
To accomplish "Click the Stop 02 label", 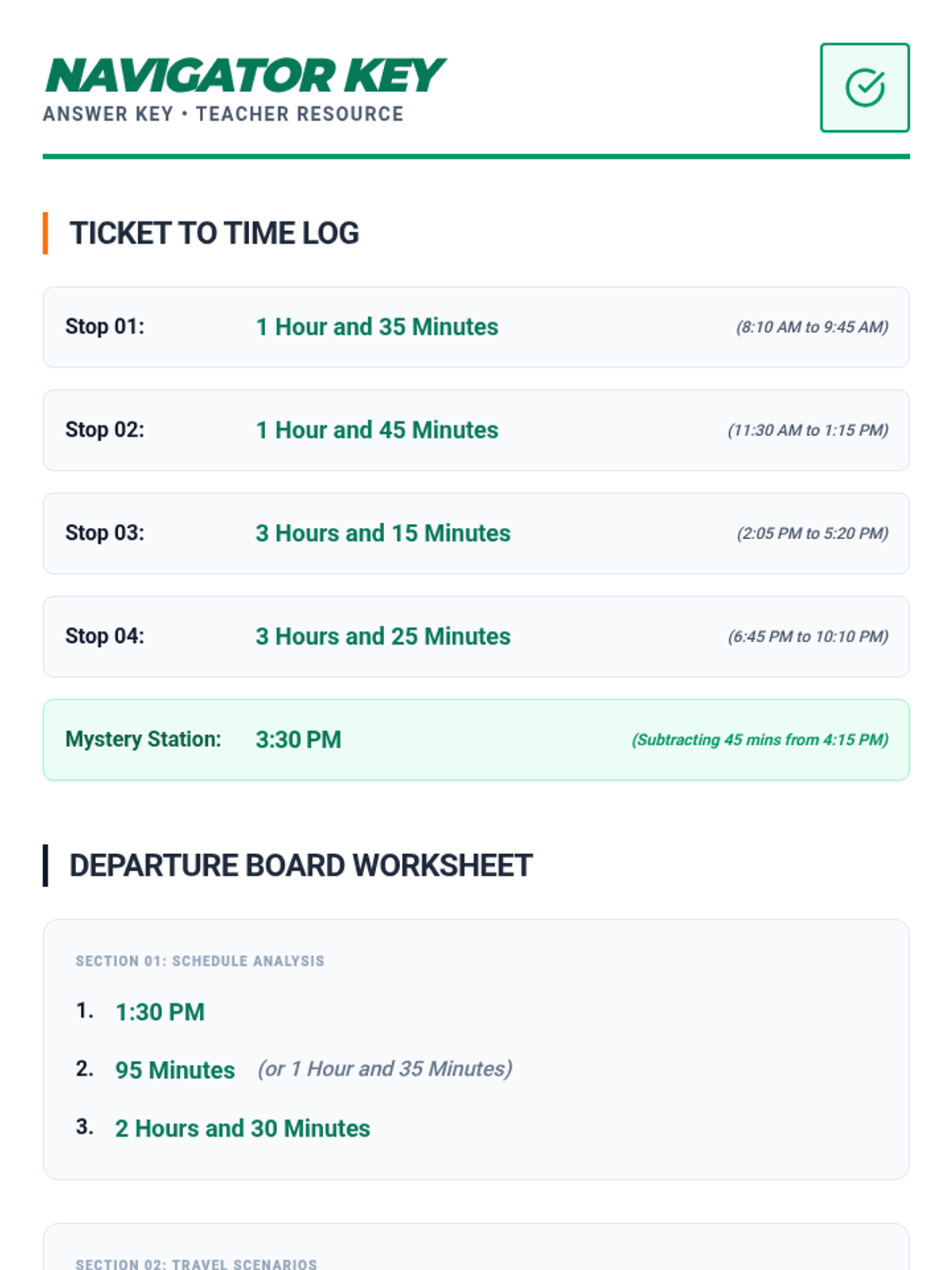I will coord(105,429).
